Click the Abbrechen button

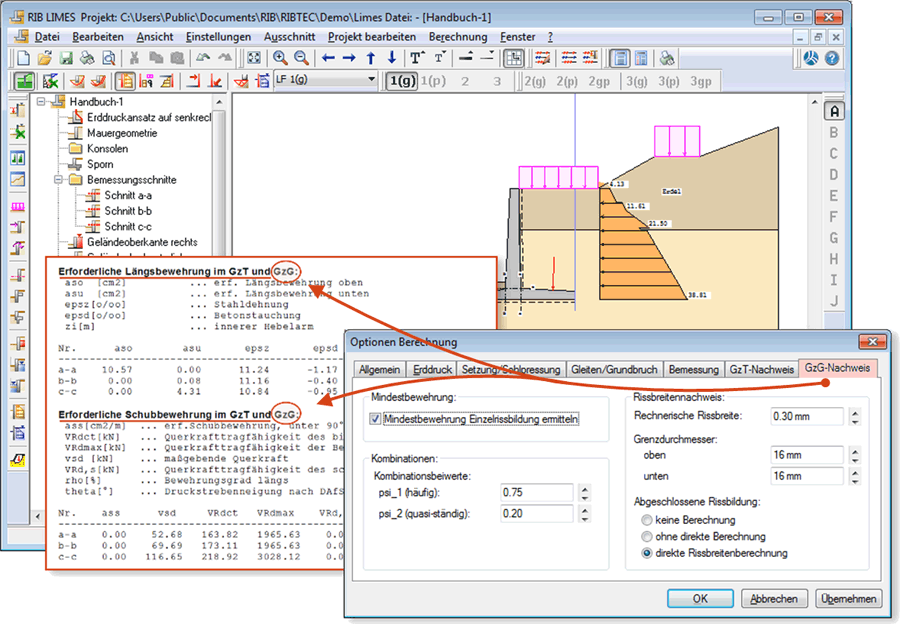pos(774,599)
